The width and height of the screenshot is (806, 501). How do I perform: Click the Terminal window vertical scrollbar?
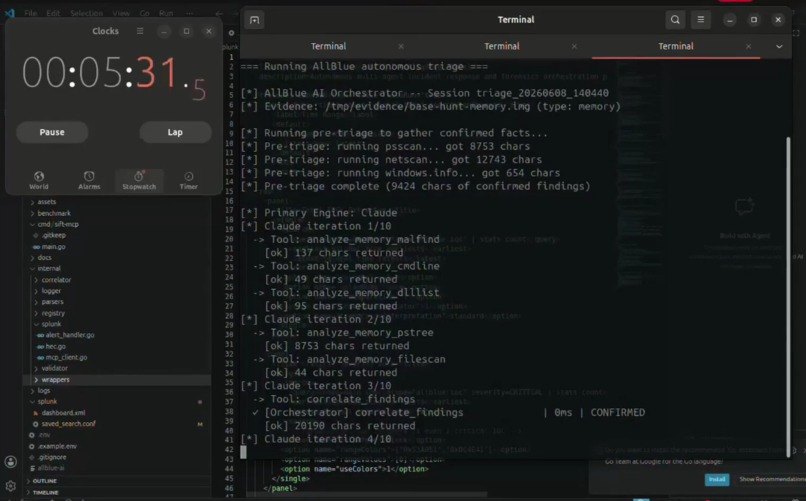(788, 295)
